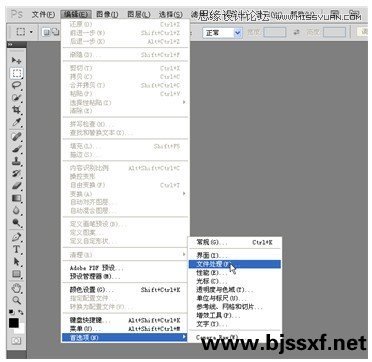The width and height of the screenshot is (372, 362).
Task: Choose 文件处理(F) from preferences submenu
Action: (235, 264)
